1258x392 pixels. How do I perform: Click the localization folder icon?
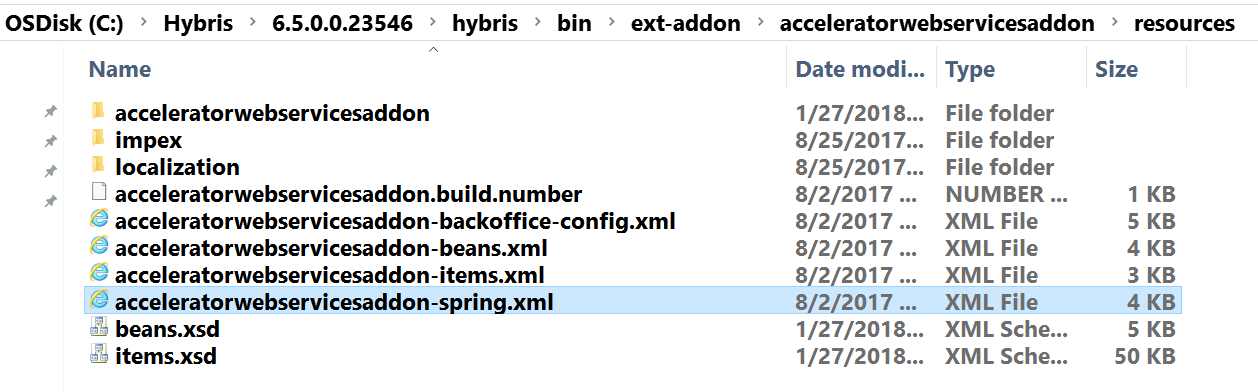pos(97,166)
